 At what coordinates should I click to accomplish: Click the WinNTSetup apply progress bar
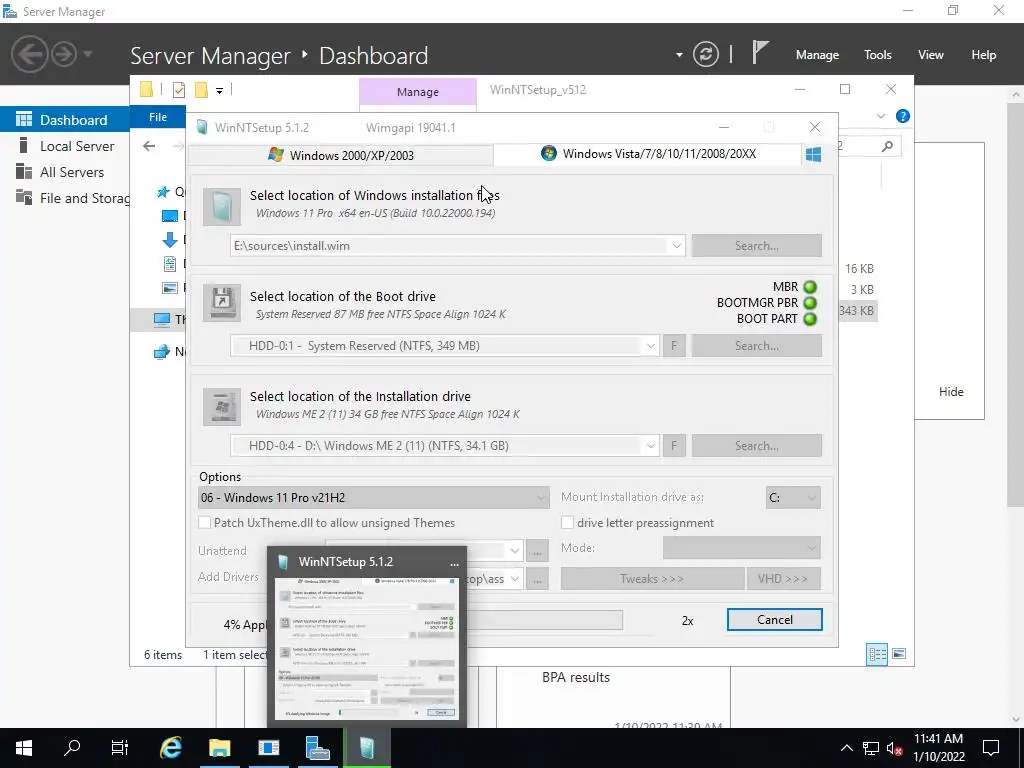[545, 620]
